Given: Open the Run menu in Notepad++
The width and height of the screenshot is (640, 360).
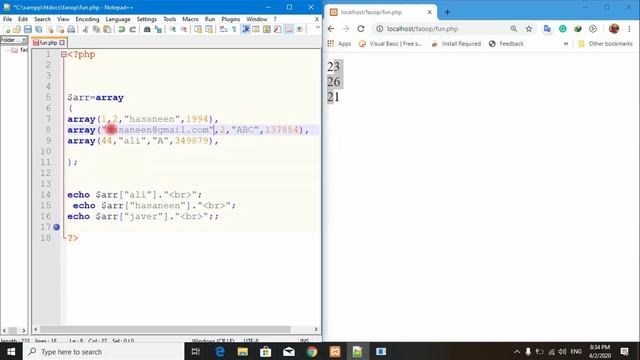Looking at the screenshot, I should [x=210, y=19].
